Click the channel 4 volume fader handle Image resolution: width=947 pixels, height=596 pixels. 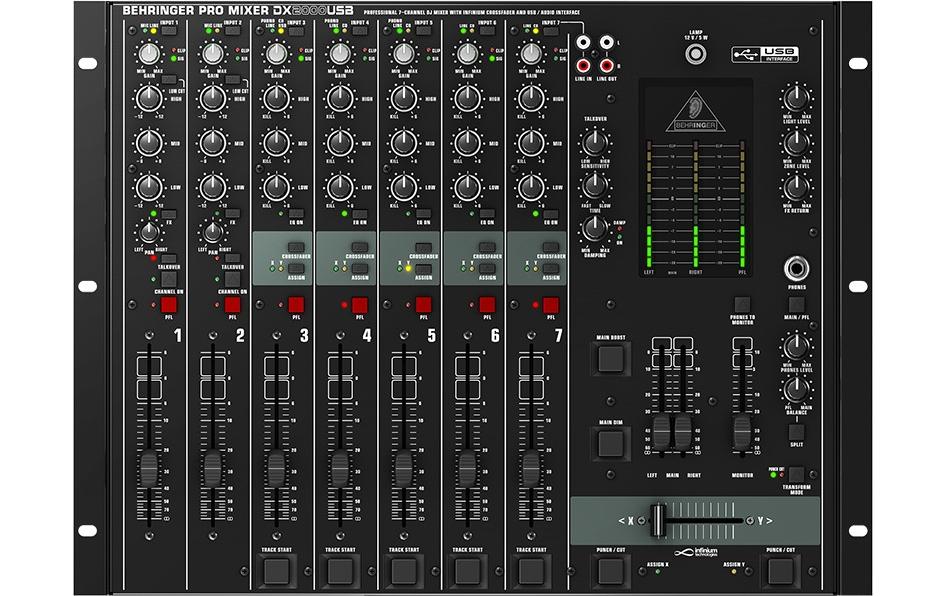point(340,469)
